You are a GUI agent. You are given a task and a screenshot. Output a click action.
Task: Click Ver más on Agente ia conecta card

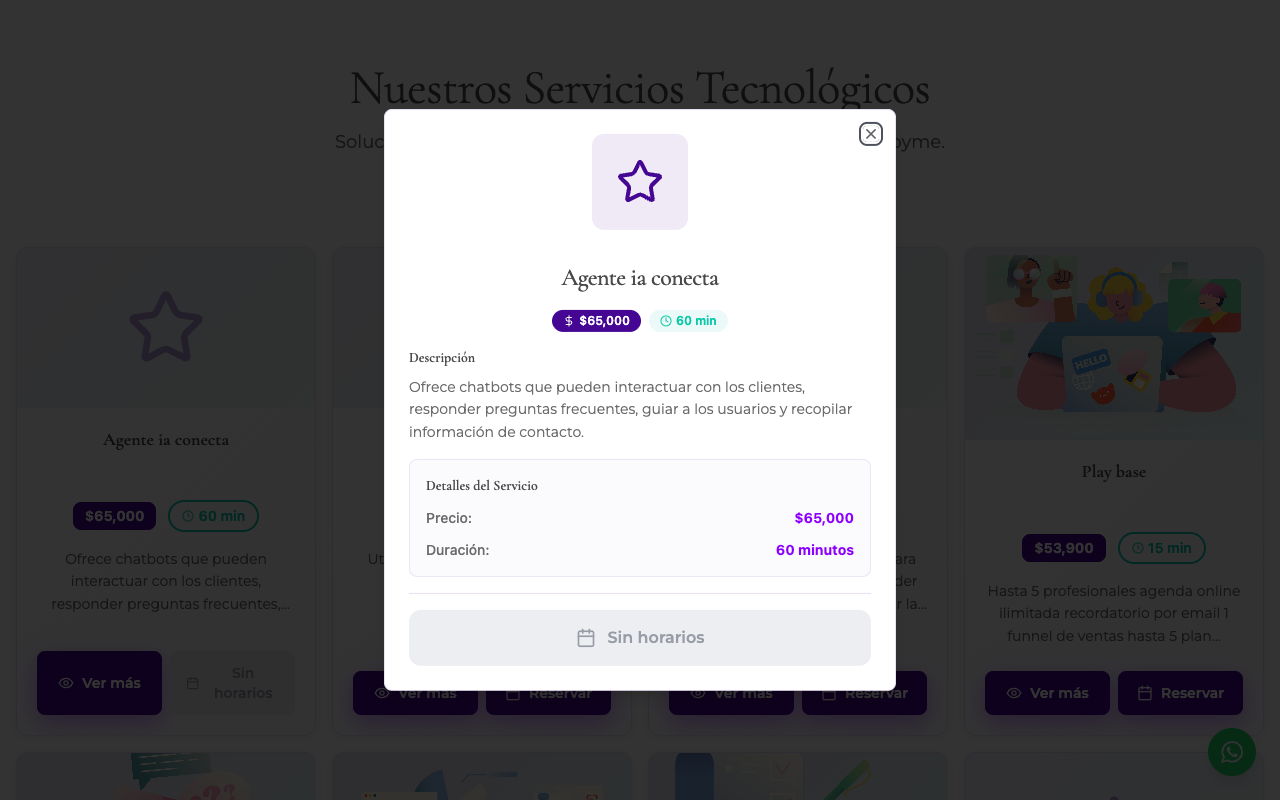[99, 683]
